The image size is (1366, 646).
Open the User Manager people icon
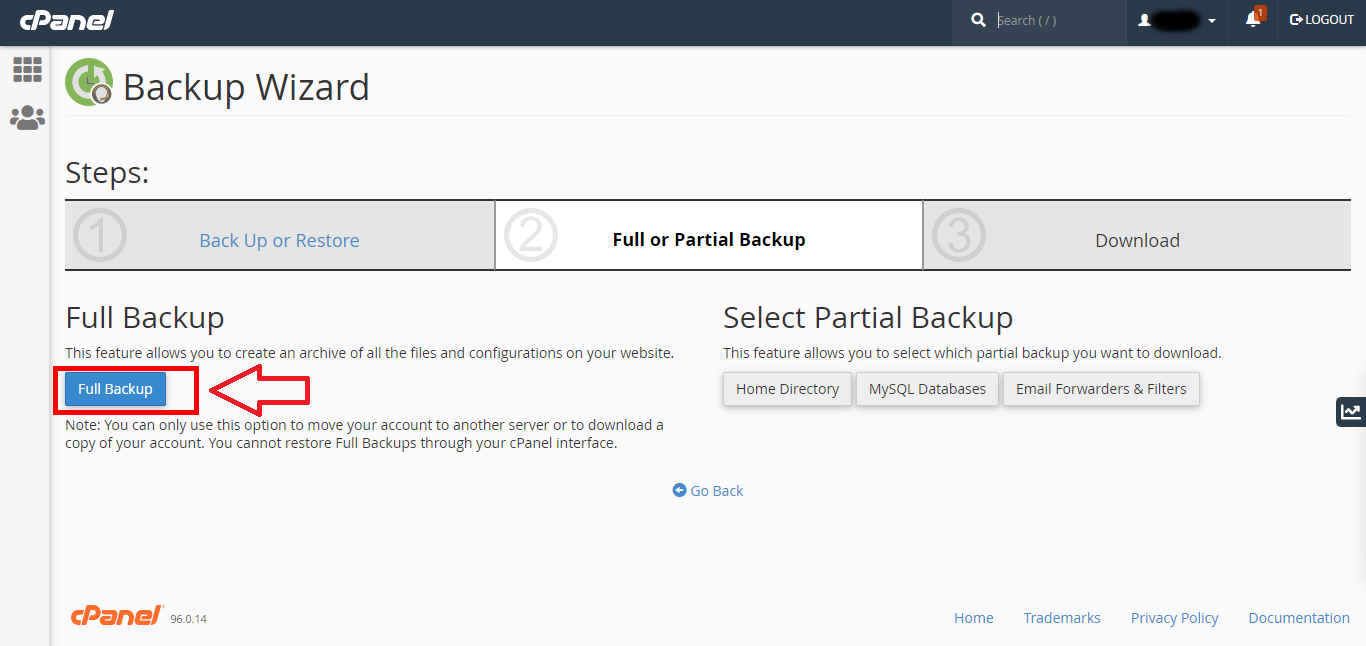click(27, 118)
